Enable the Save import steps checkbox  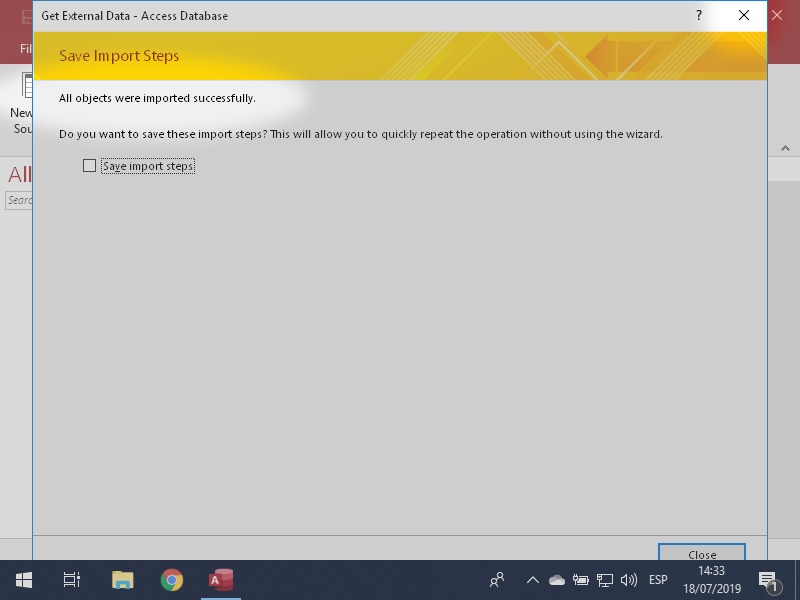click(x=90, y=166)
